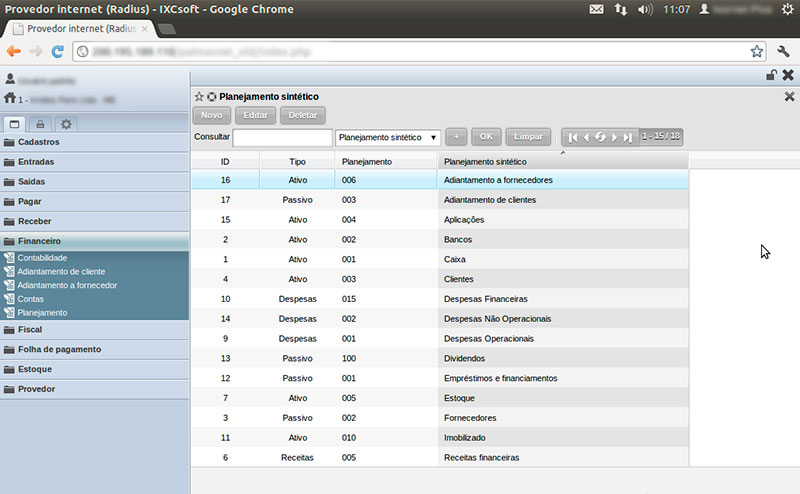Click the home icon in sidebar header
Viewport: 800px width, 494px height.
pyautogui.click(x=10, y=98)
